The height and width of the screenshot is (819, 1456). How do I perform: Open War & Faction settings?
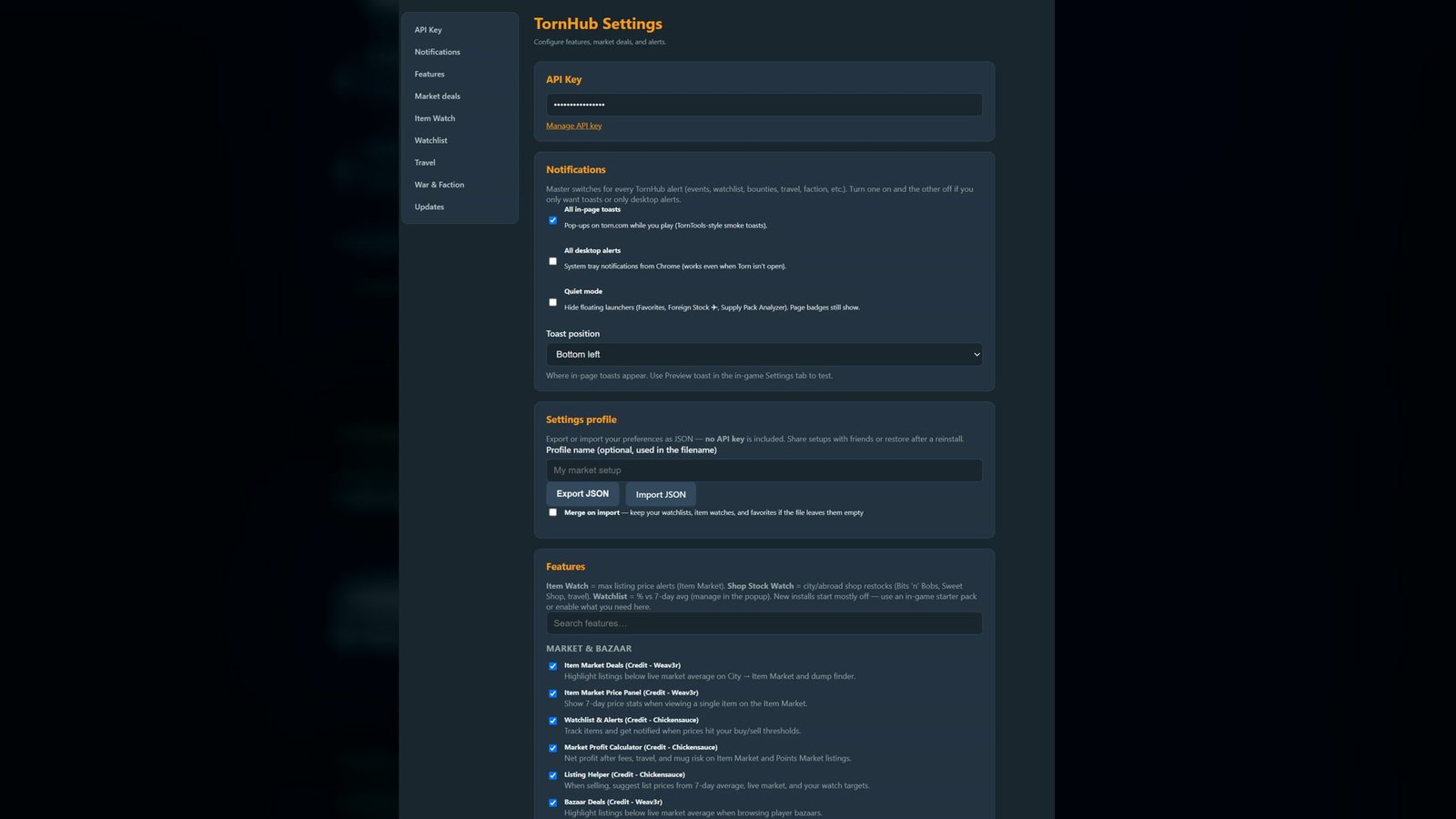point(440,185)
